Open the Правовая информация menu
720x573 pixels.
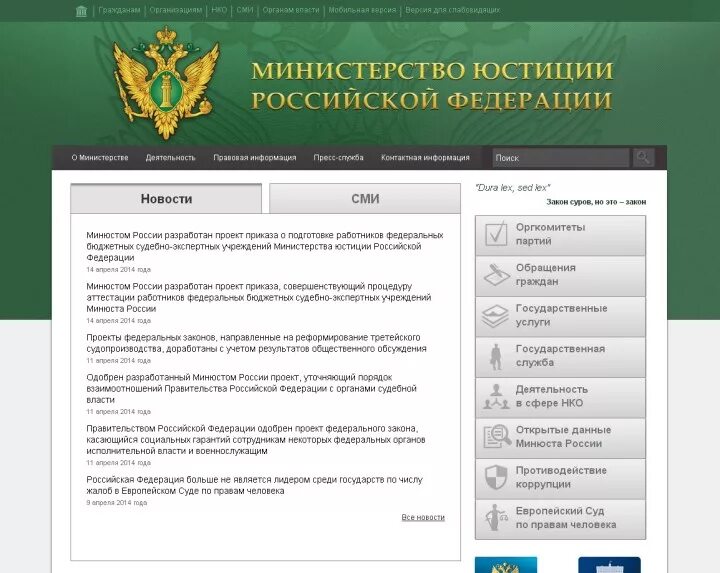click(254, 157)
